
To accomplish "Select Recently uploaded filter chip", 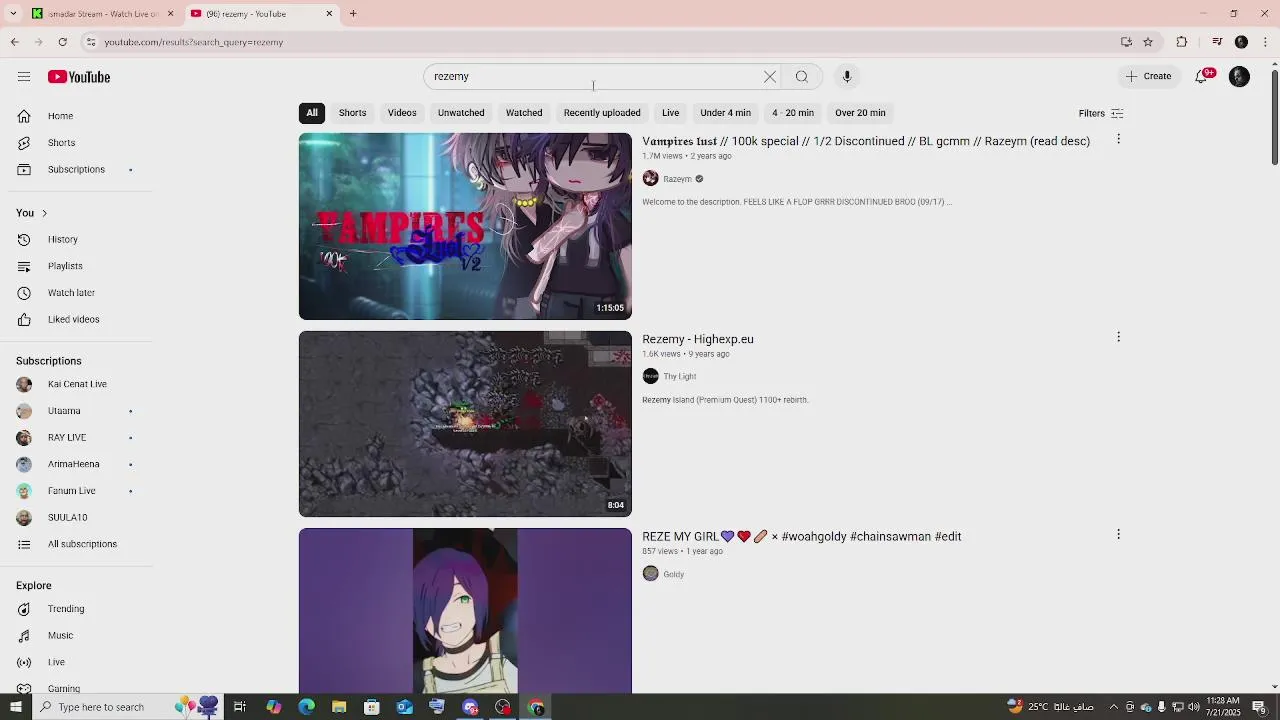I will pyautogui.click(x=602, y=113).
